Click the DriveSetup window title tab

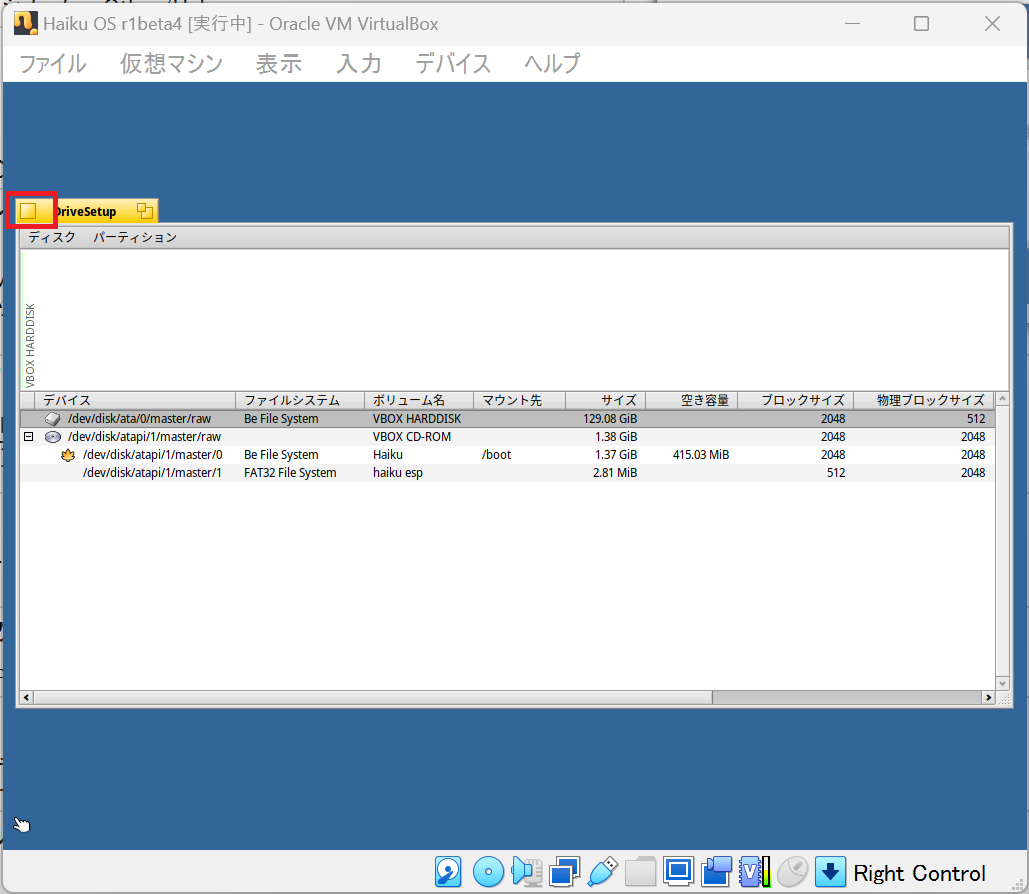coord(85,211)
